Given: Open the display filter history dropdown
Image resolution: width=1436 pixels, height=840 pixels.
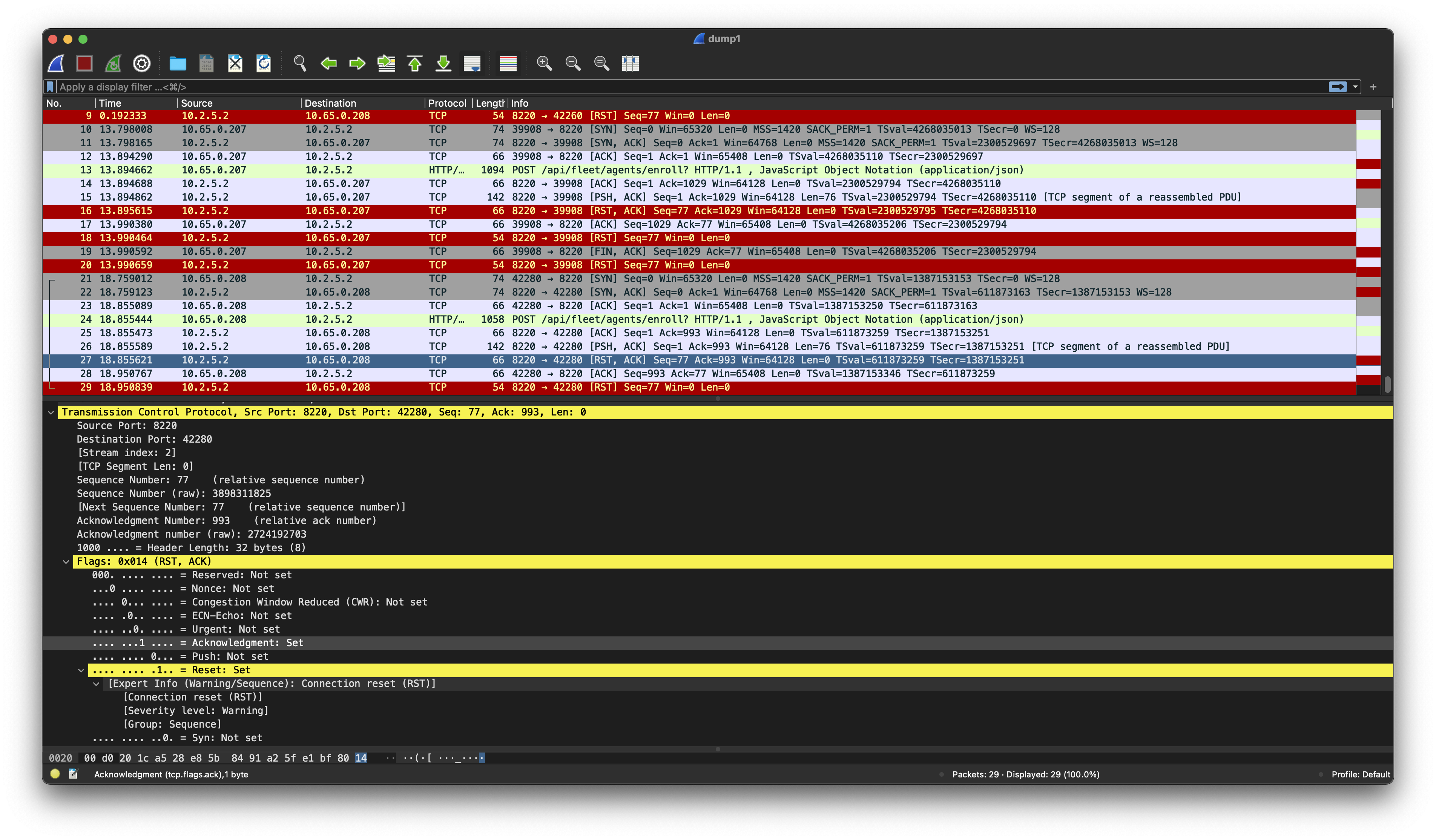Looking at the screenshot, I should click(x=1356, y=87).
